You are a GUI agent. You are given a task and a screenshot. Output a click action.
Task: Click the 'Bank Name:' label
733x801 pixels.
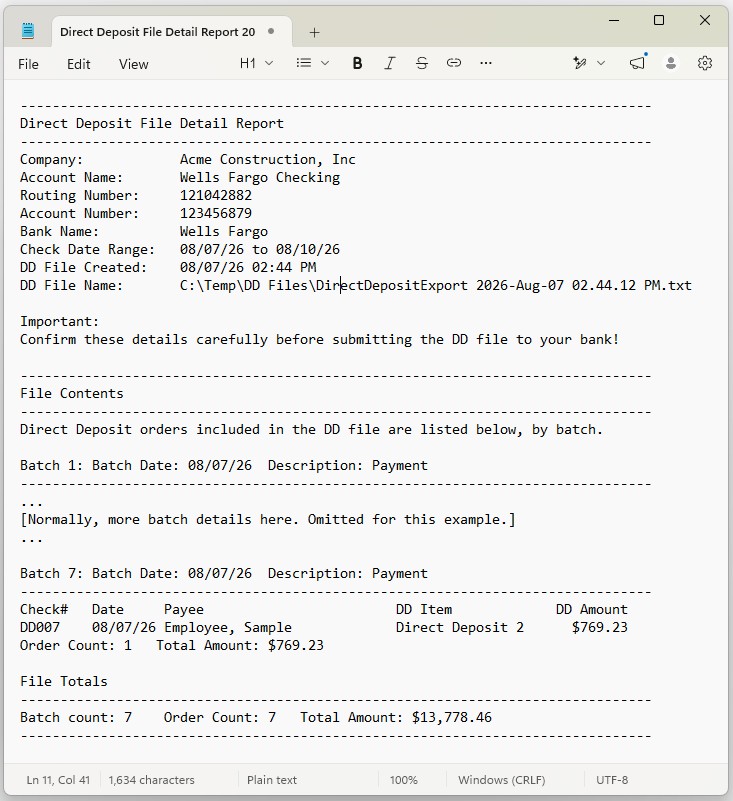[59, 231]
